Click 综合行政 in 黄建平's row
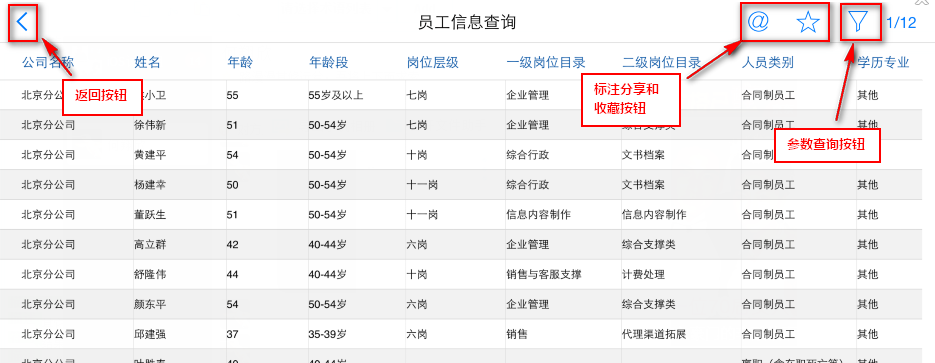 click(x=527, y=155)
